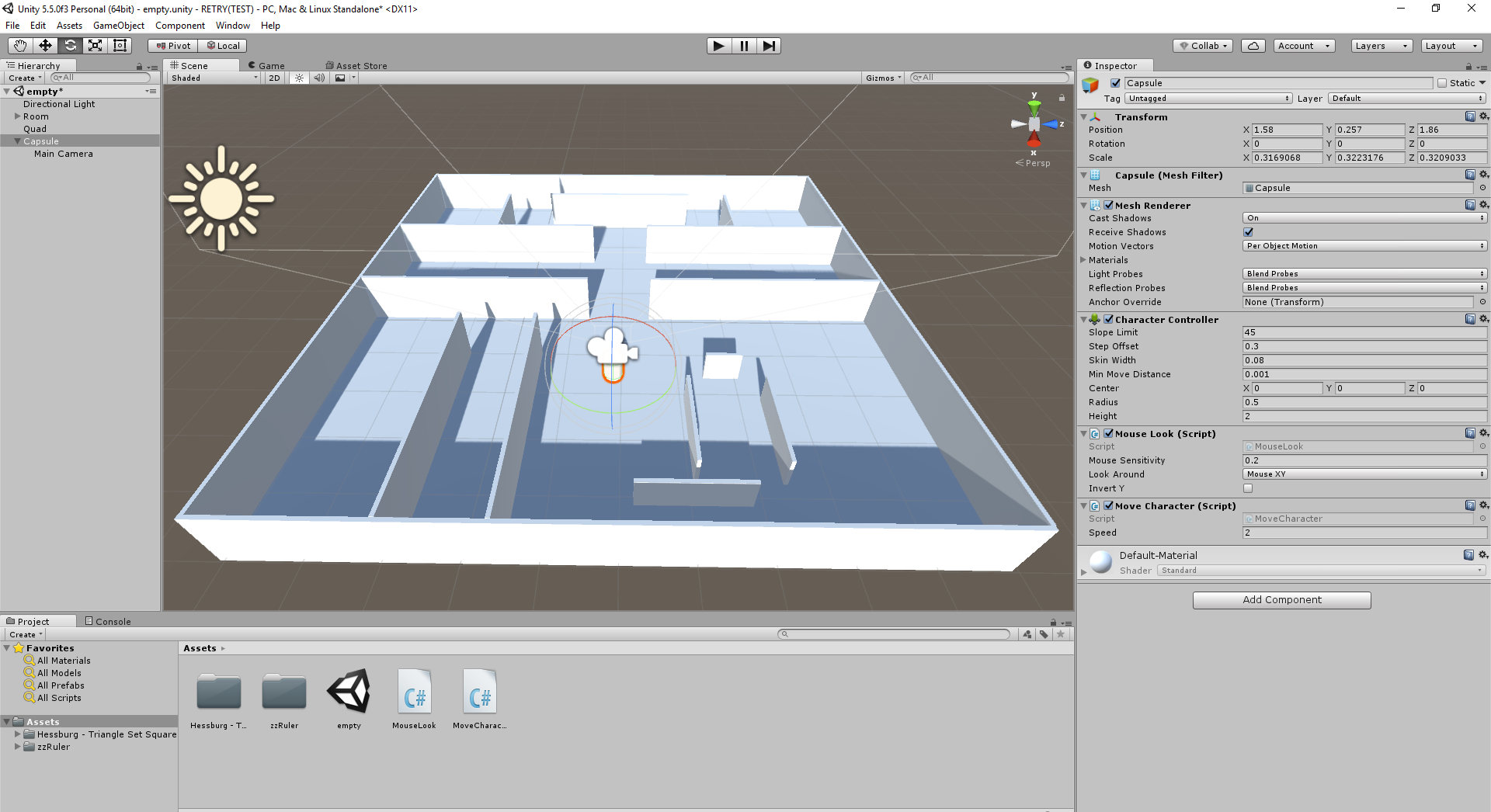Toggle Receive Shadows checkbox

(x=1248, y=232)
